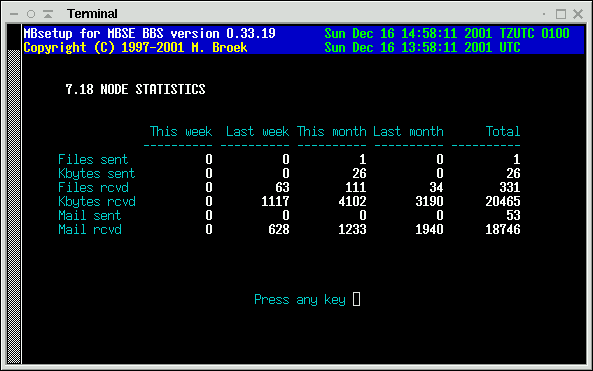Click the maximize square icon
This screenshot has height=371, width=593.
561,14
